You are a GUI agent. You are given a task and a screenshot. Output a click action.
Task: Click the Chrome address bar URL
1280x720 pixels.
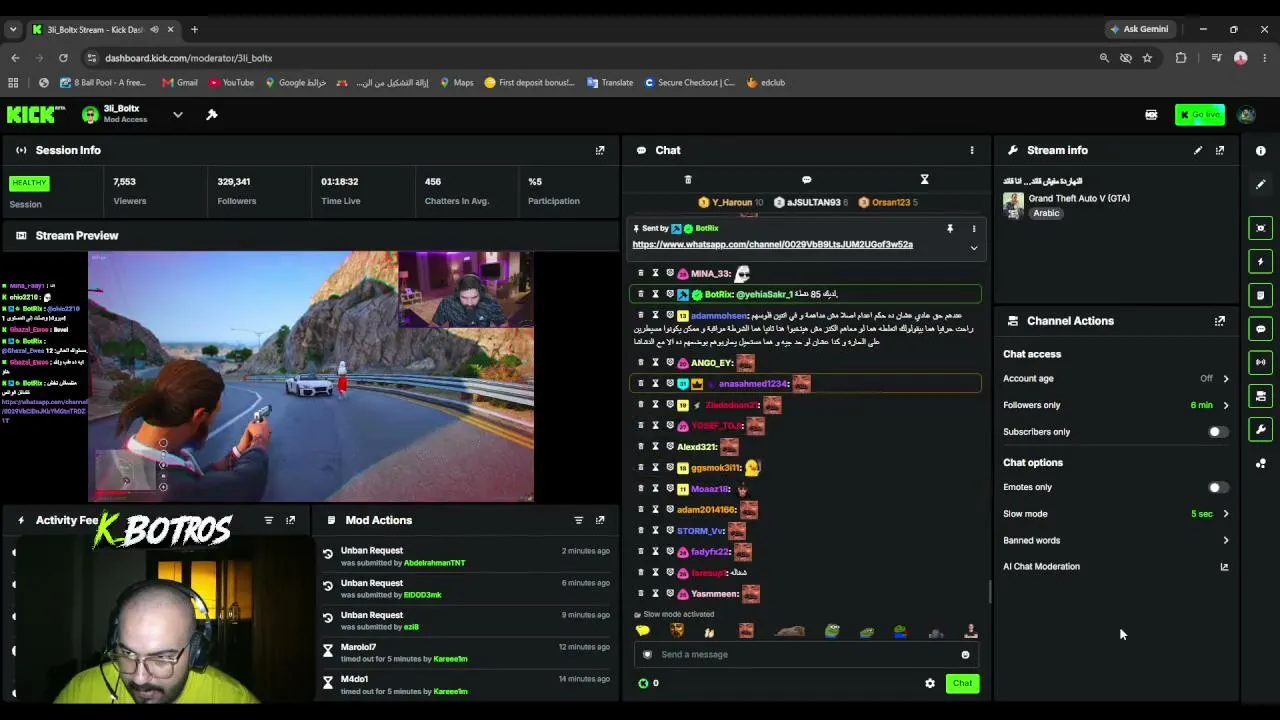coord(188,58)
